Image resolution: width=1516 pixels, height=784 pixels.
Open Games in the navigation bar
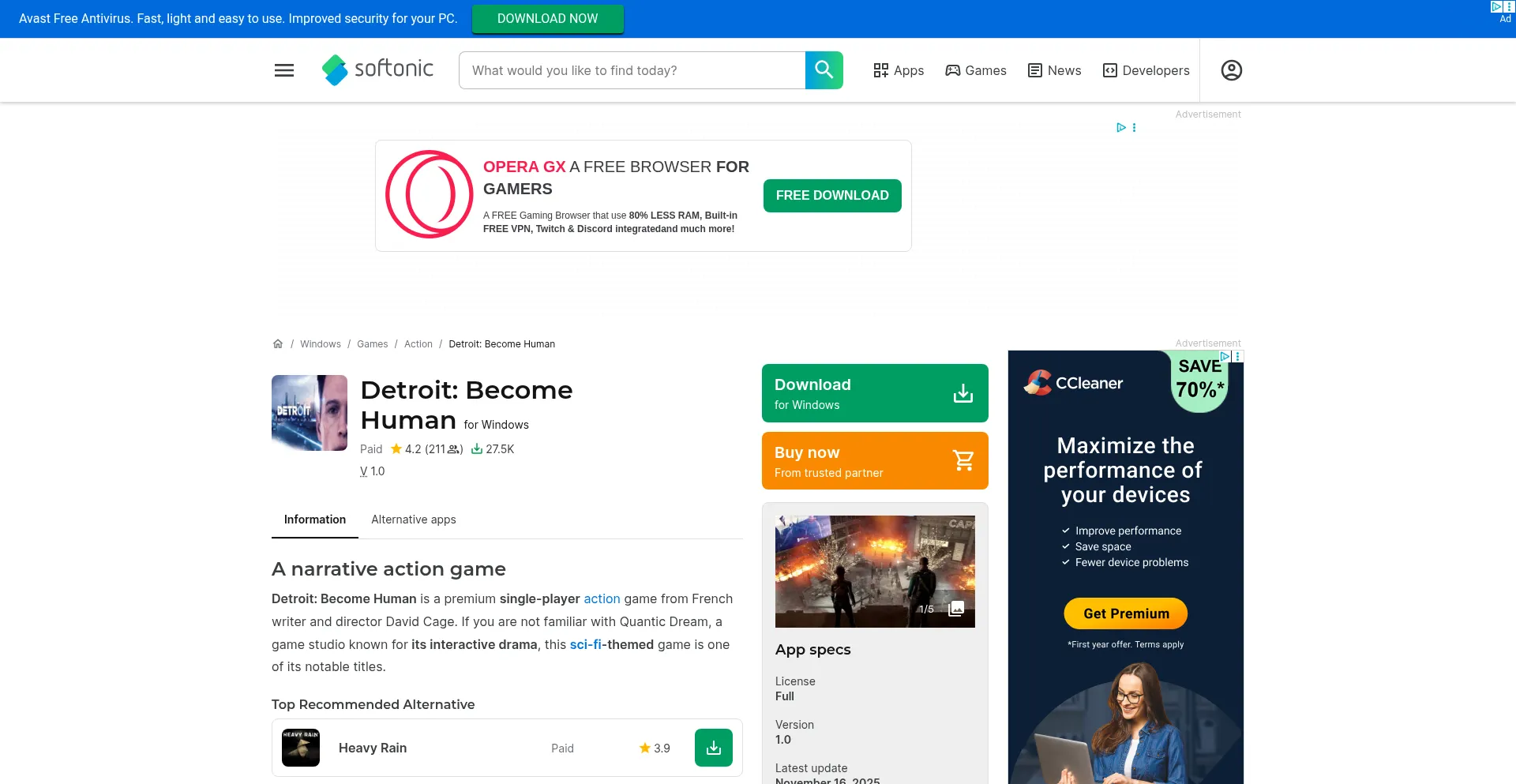[976, 70]
